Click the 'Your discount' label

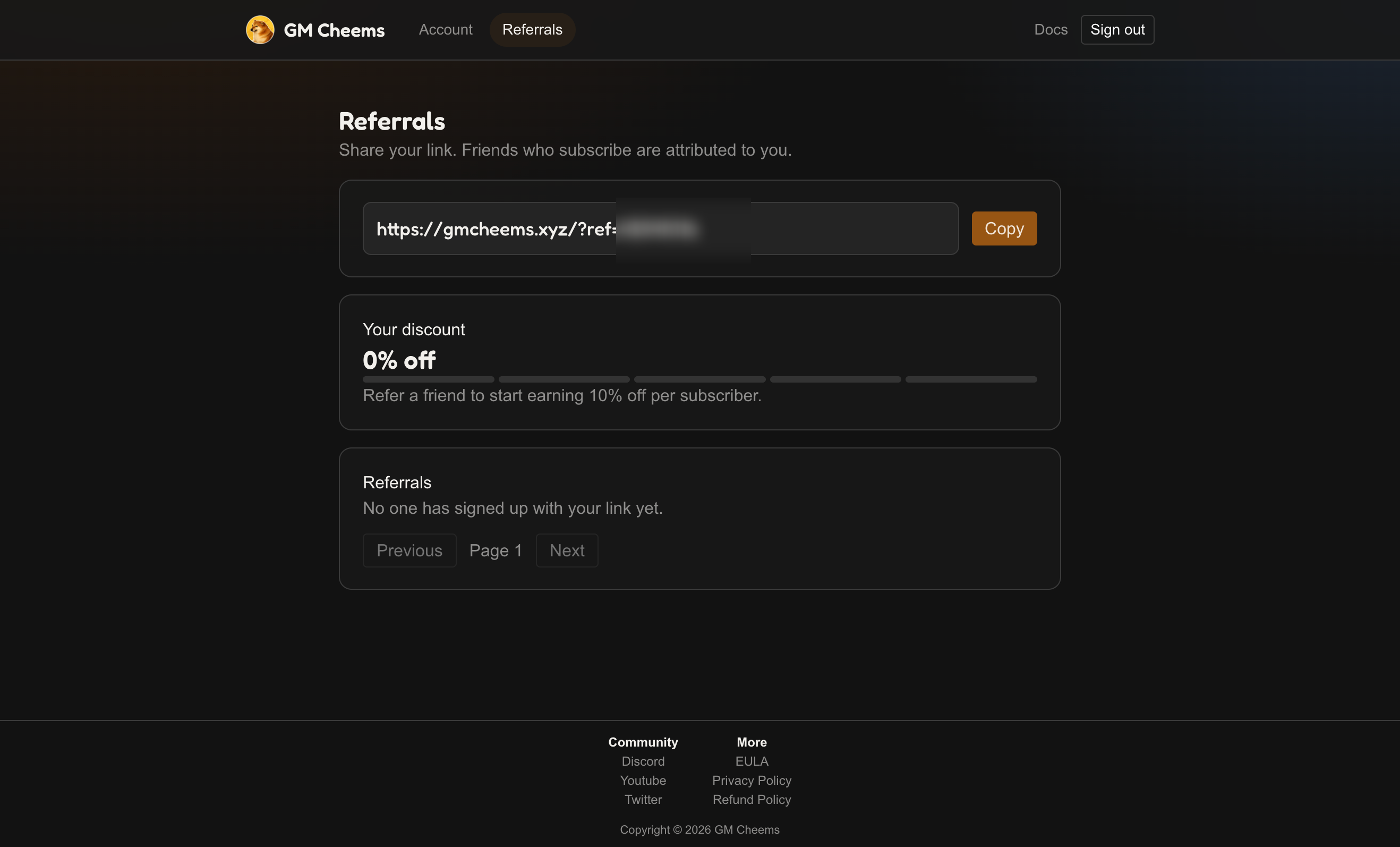pos(414,329)
